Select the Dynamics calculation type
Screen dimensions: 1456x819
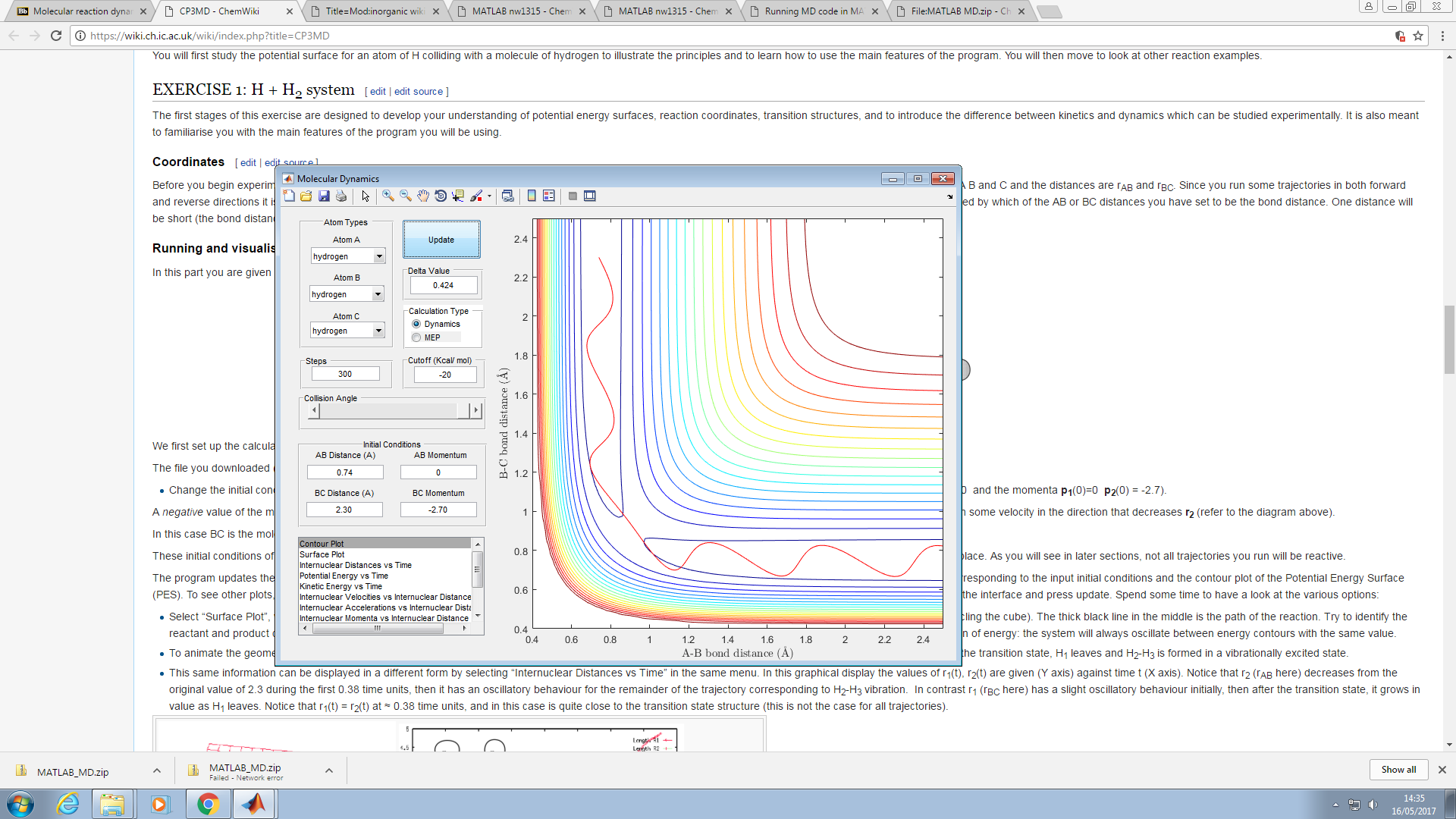click(x=416, y=324)
